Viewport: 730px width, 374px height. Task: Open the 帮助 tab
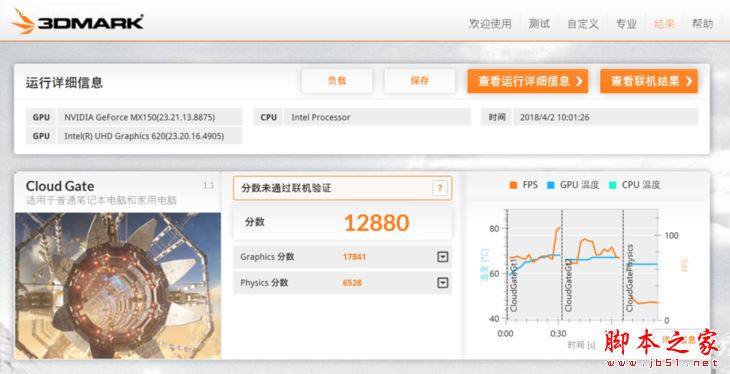pos(702,24)
